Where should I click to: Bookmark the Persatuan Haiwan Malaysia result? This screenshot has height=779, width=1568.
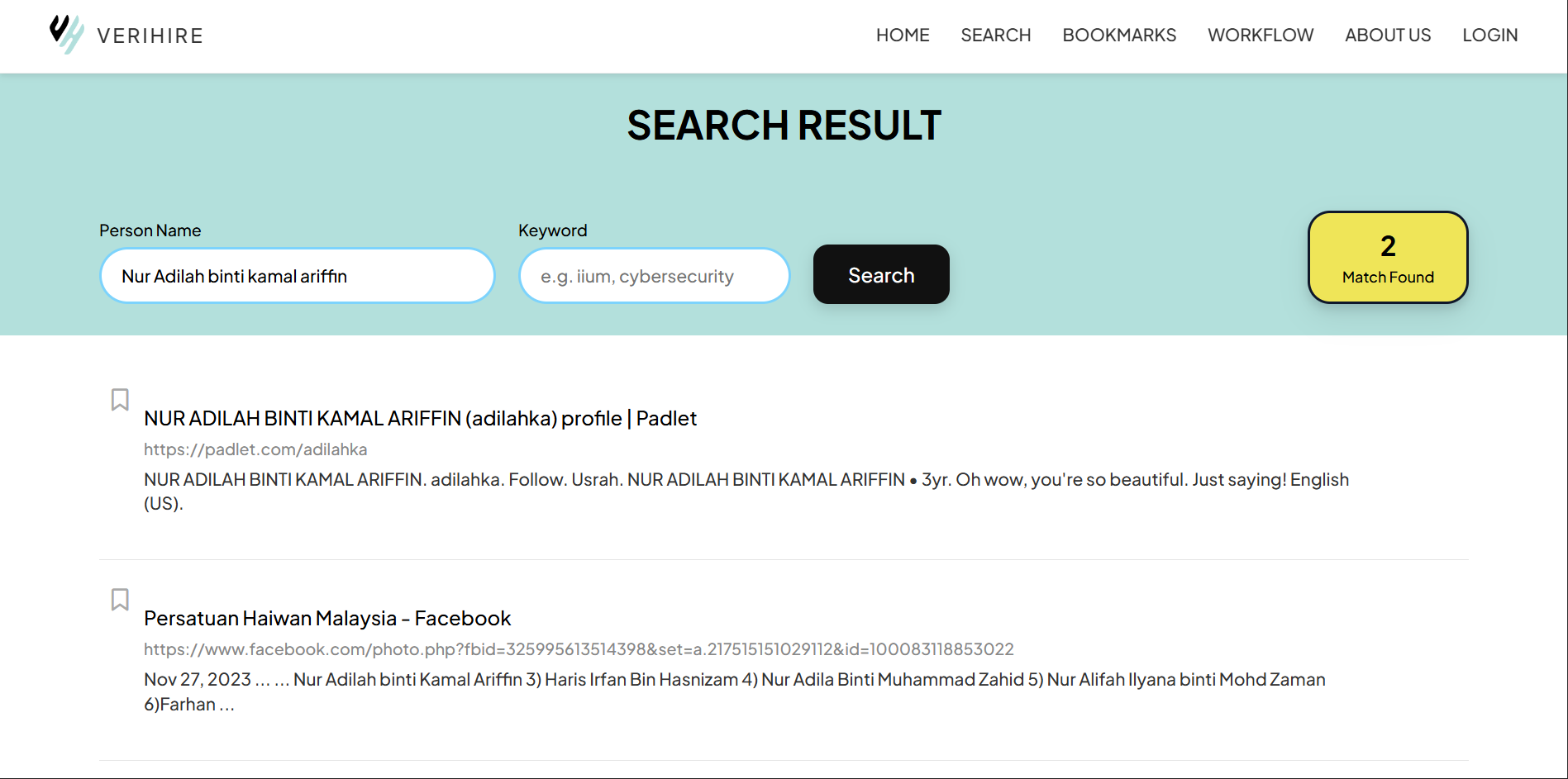(x=120, y=600)
